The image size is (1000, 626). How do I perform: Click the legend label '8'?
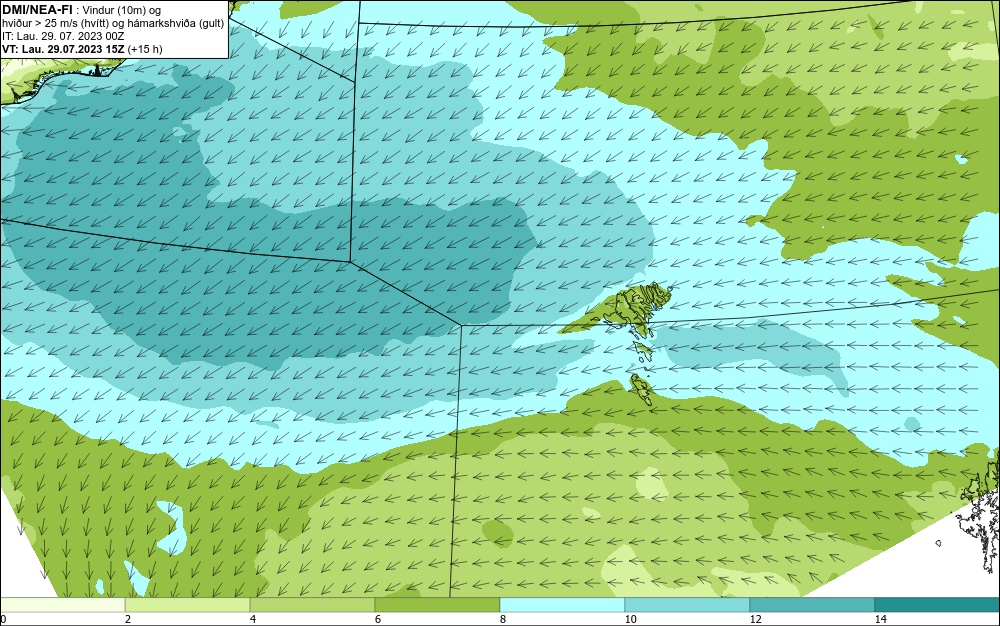503,619
